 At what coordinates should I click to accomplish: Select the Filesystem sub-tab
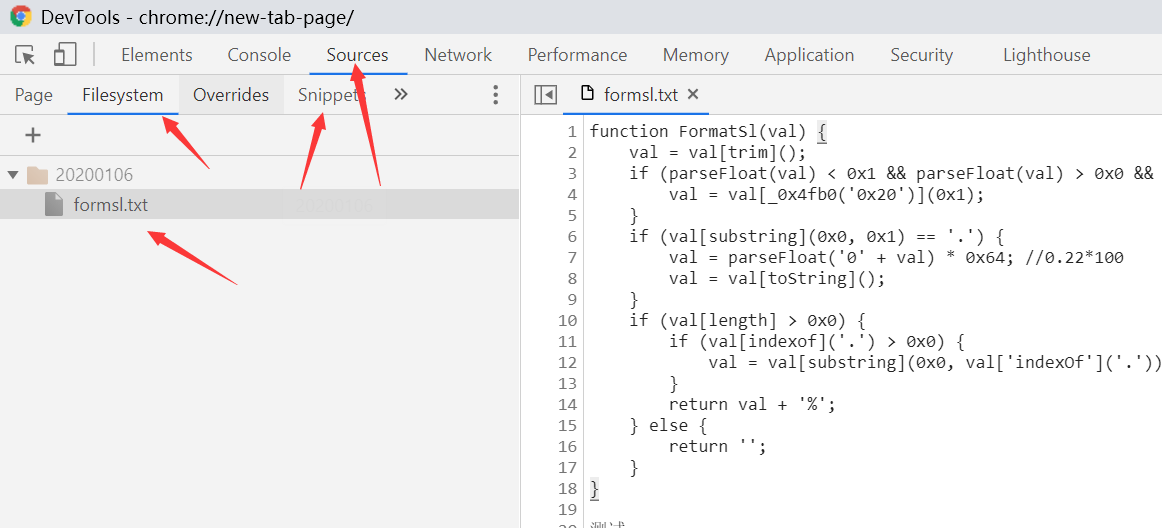[x=123, y=95]
